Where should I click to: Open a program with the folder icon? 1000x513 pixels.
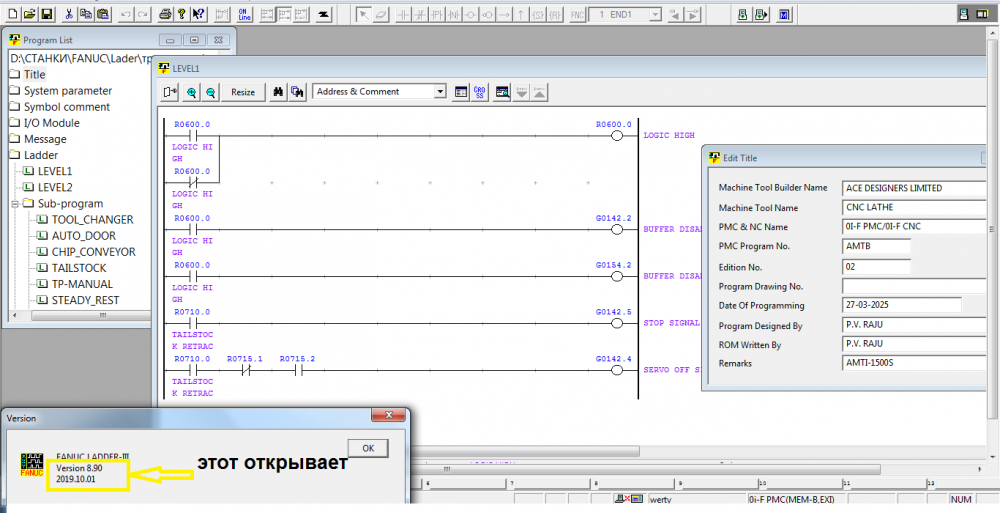(29, 13)
